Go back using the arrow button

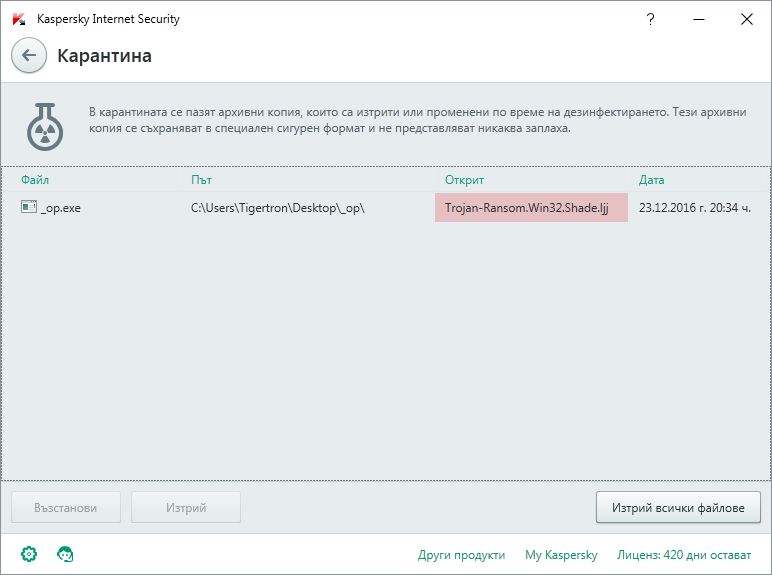[29, 55]
